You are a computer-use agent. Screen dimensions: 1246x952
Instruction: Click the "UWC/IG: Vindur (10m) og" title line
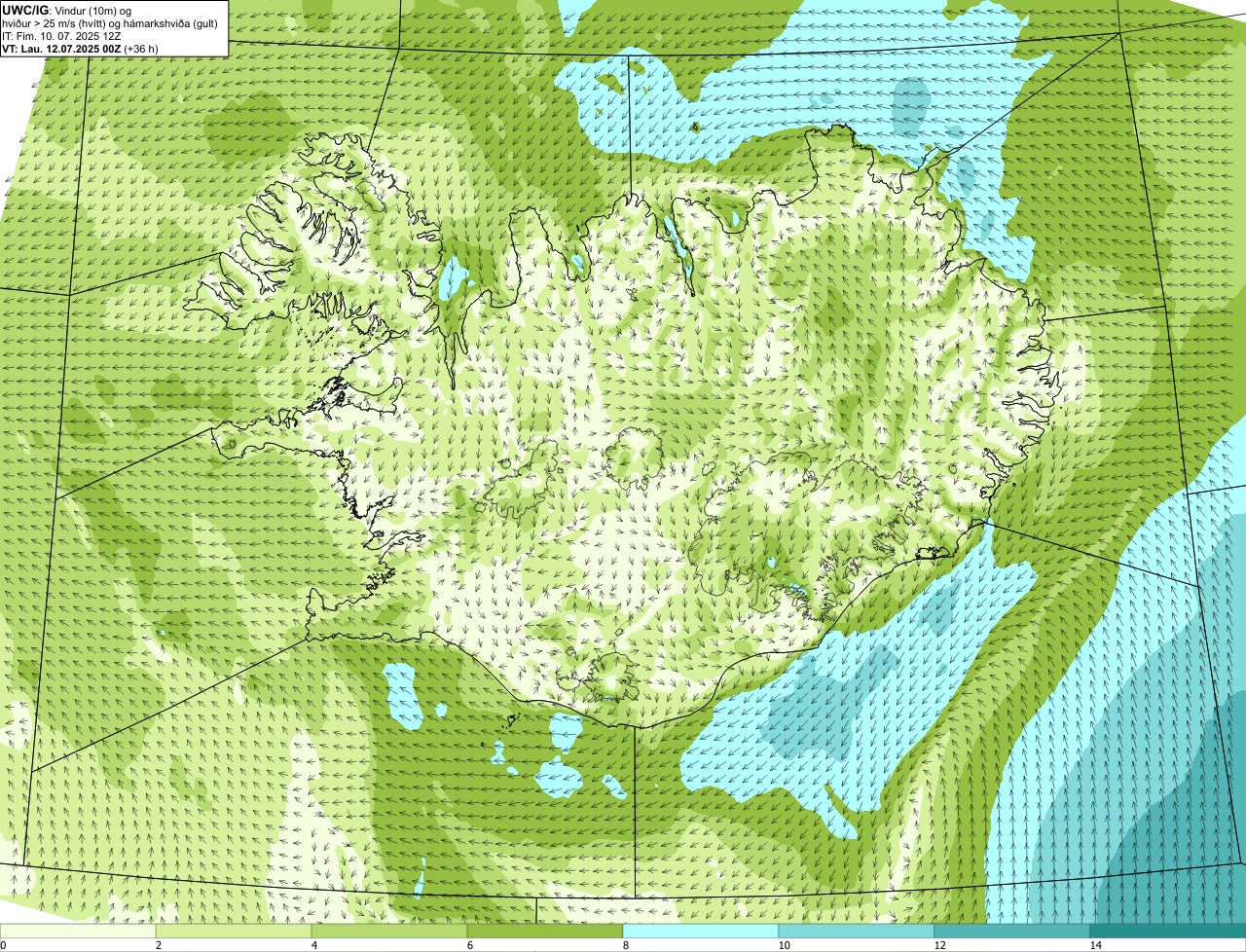coord(67,10)
